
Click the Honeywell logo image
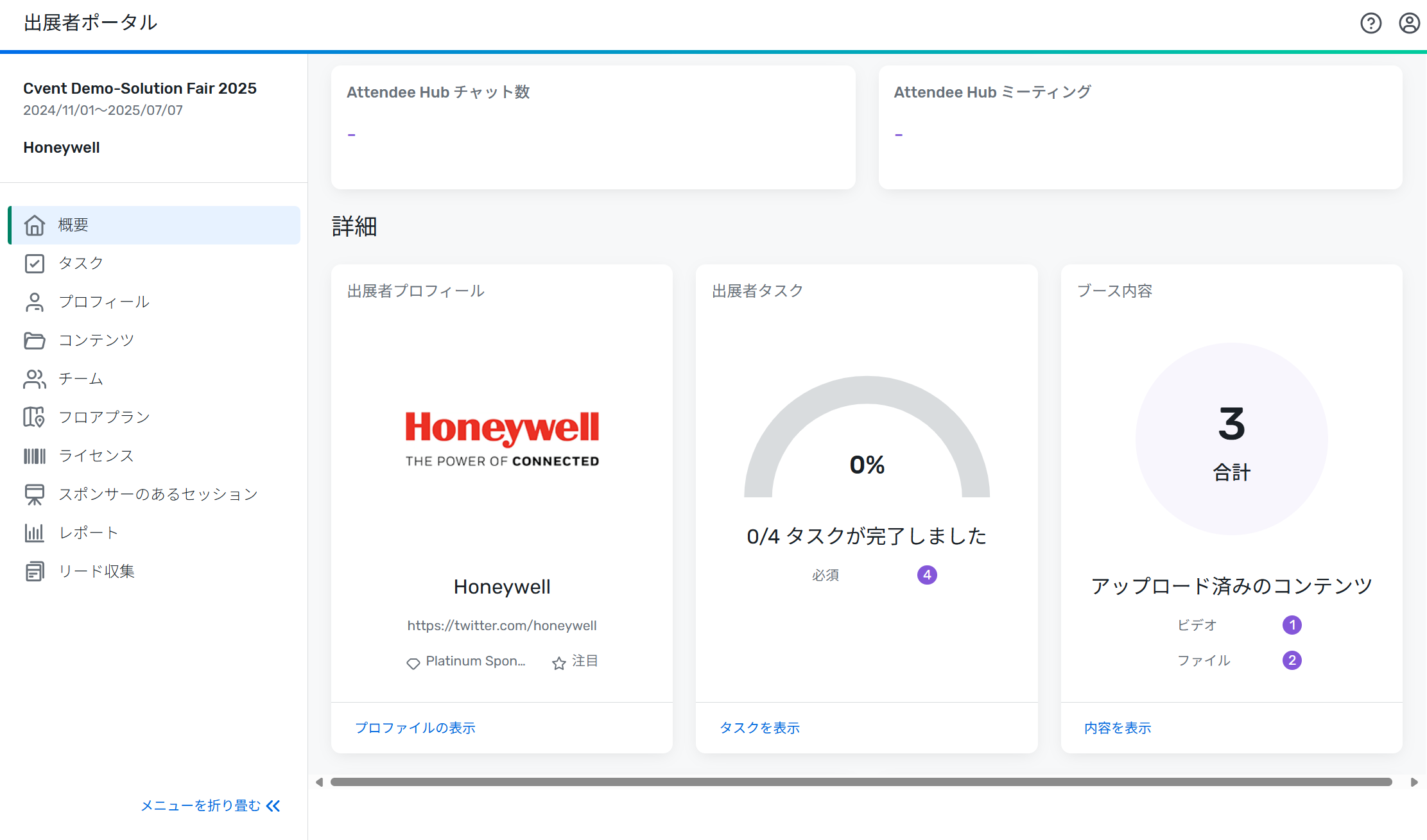click(x=502, y=440)
